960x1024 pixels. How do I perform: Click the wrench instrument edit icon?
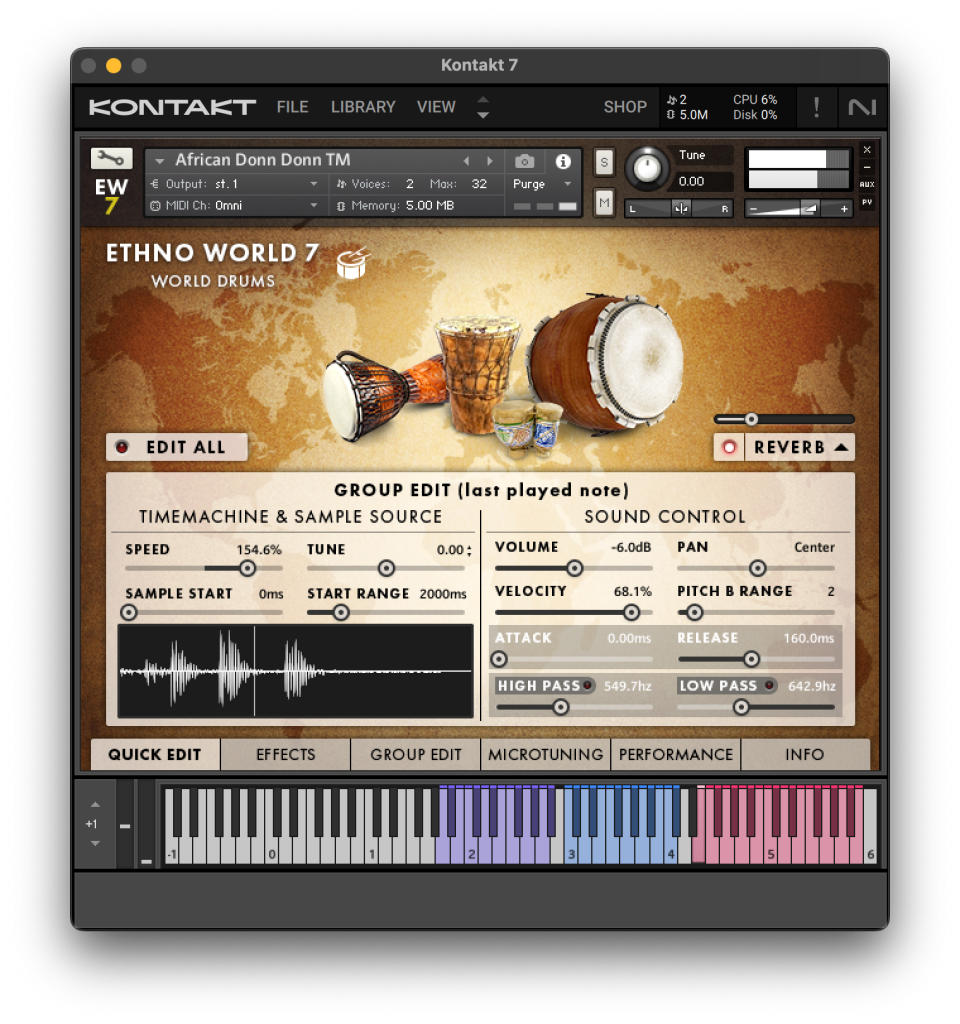[x=111, y=158]
